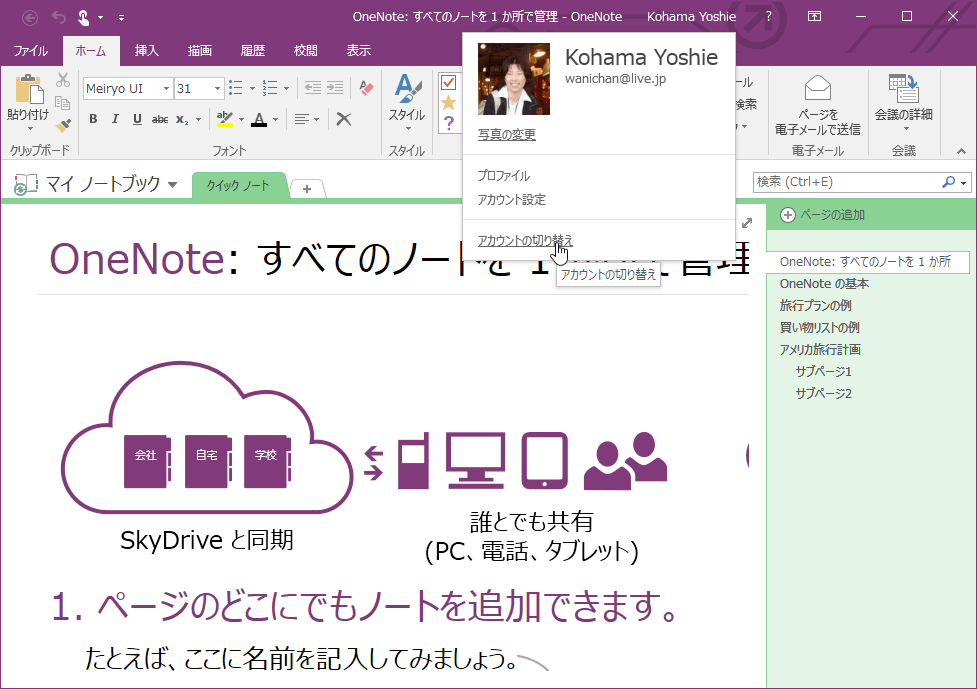Viewport: 977px width, 689px height.
Task: Toggle the To Do checkbox tag
Action: click(x=448, y=82)
